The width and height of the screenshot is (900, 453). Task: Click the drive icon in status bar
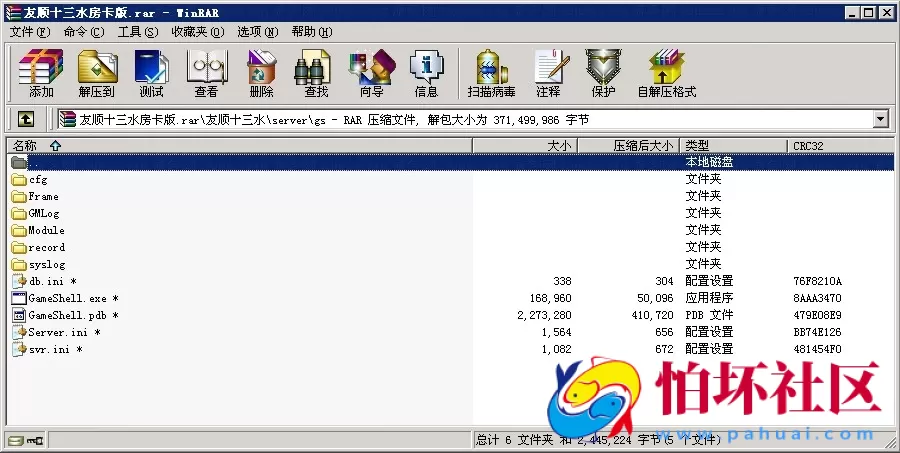(14, 439)
